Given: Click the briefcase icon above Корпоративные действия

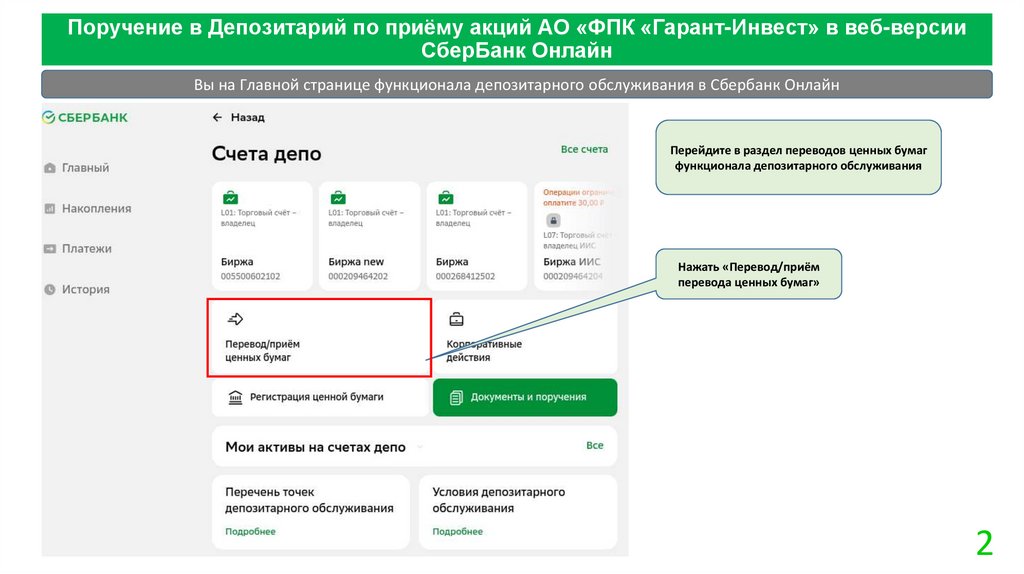Looking at the screenshot, I should (456, 319).
